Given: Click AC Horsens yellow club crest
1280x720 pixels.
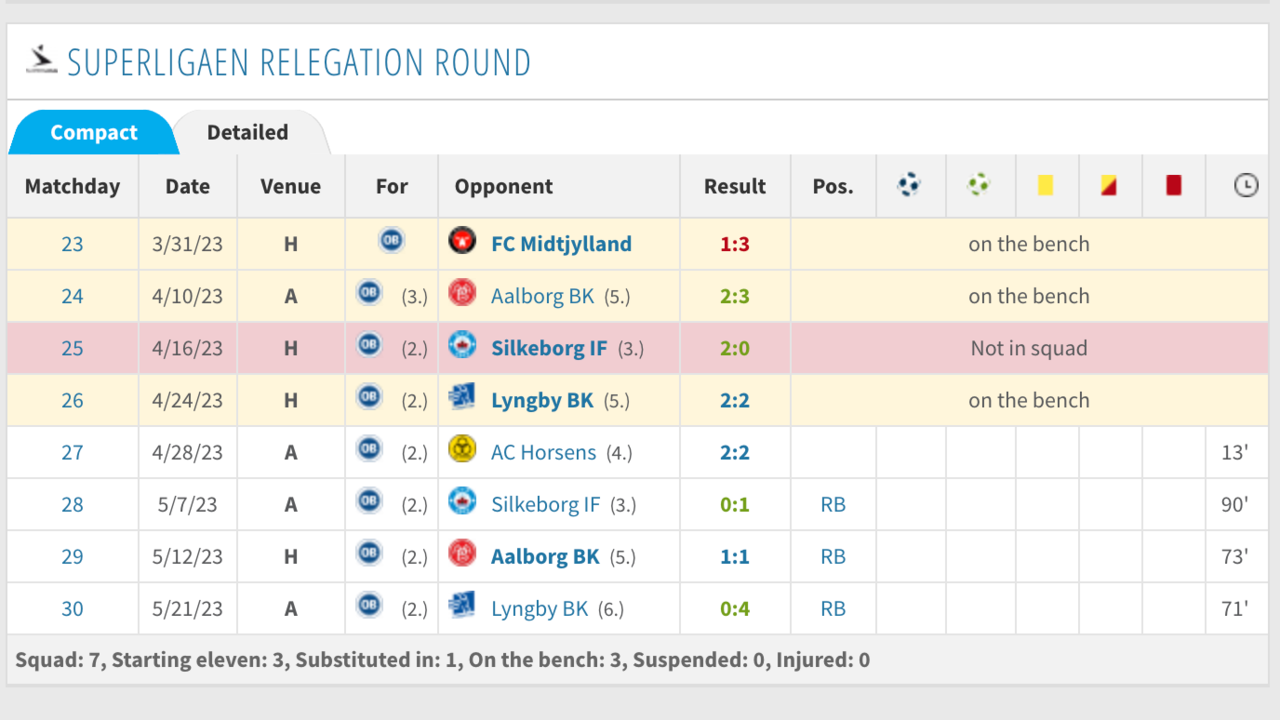Looking at the screenshot, I should tap(462, 449).
